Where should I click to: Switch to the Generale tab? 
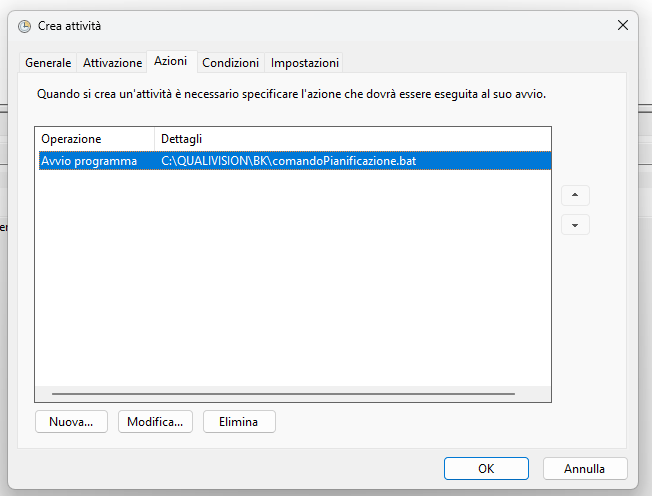pyautogui.click(x=48, y=62)
